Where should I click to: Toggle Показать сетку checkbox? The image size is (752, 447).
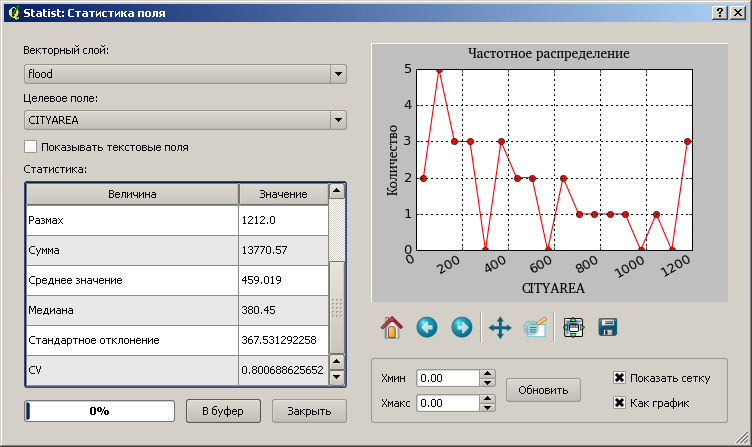pyautogui.click(x=619, y=378)
